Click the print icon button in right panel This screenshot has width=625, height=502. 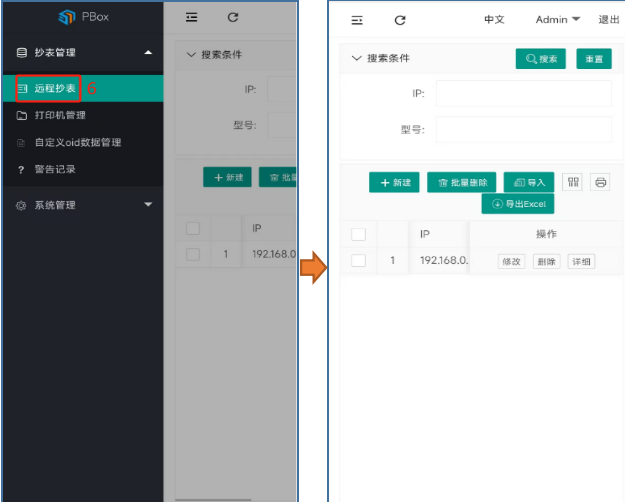pos(600,182)
